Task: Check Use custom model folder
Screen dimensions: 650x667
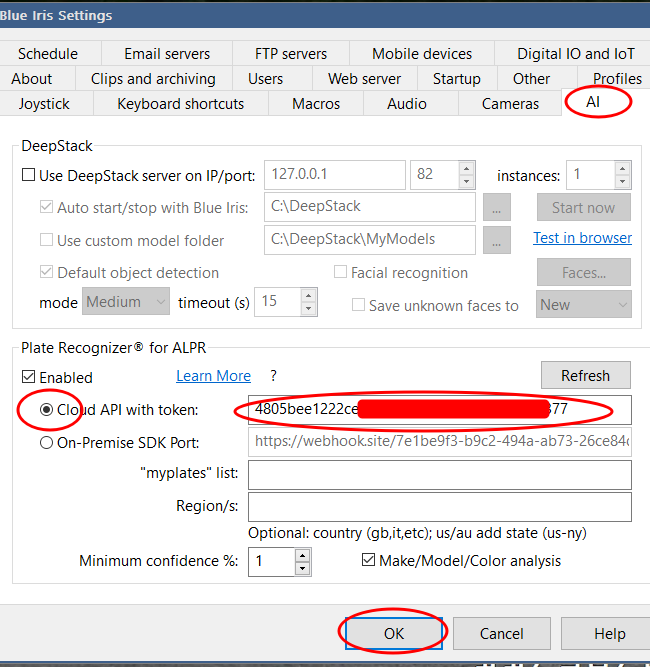Action: 46,239
